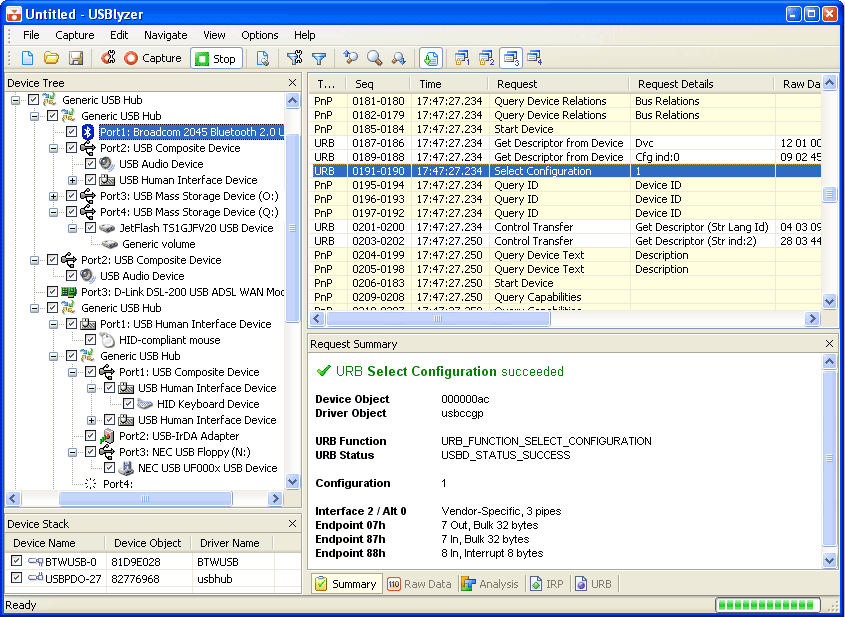This screenshot has width=845, height=617.
Task: Switch to the Raw Data tab
Action: pos(419,584)
